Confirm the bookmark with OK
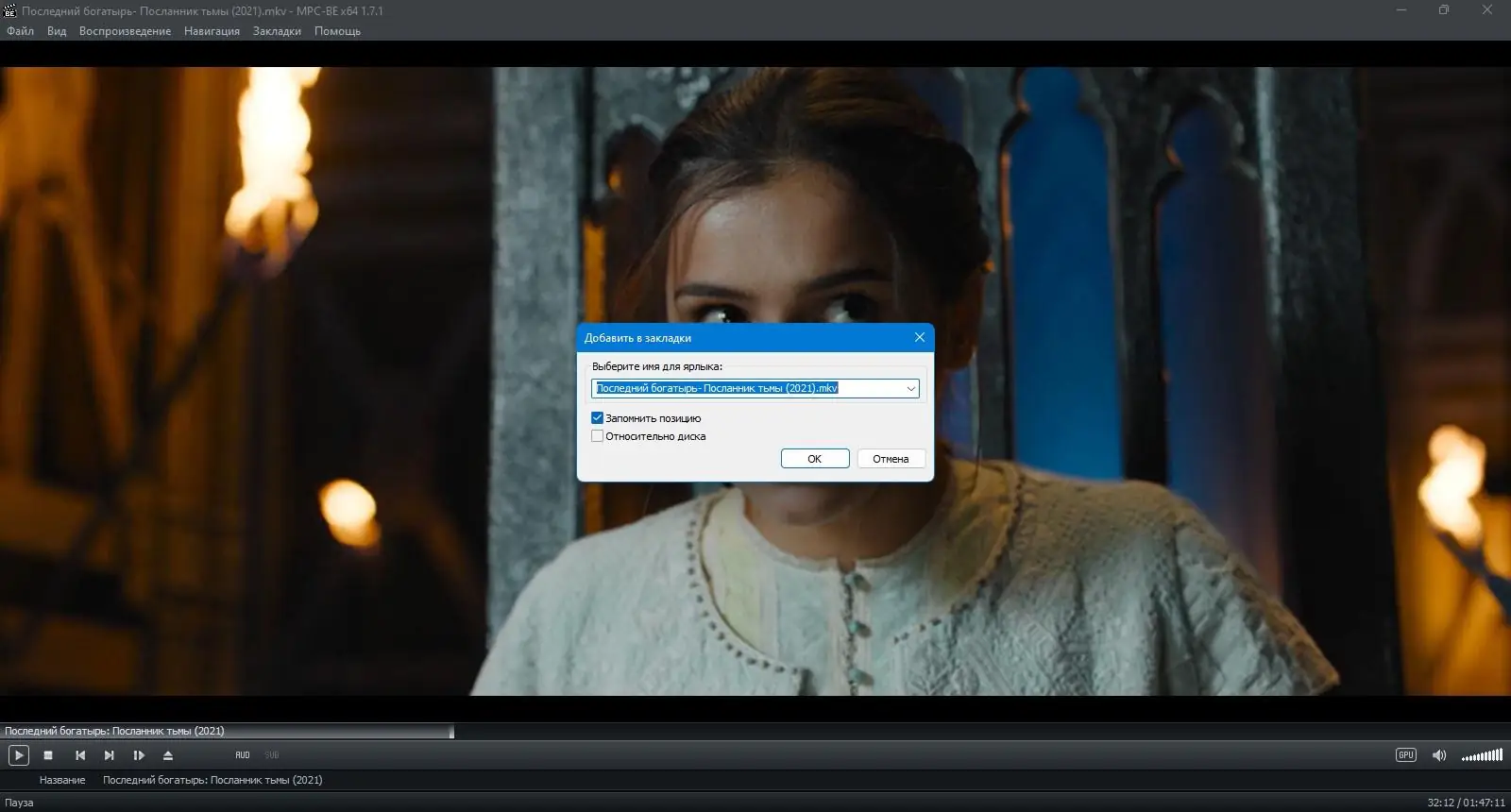1511x812 pixels. pyautogui.click(x=815, y=459)
